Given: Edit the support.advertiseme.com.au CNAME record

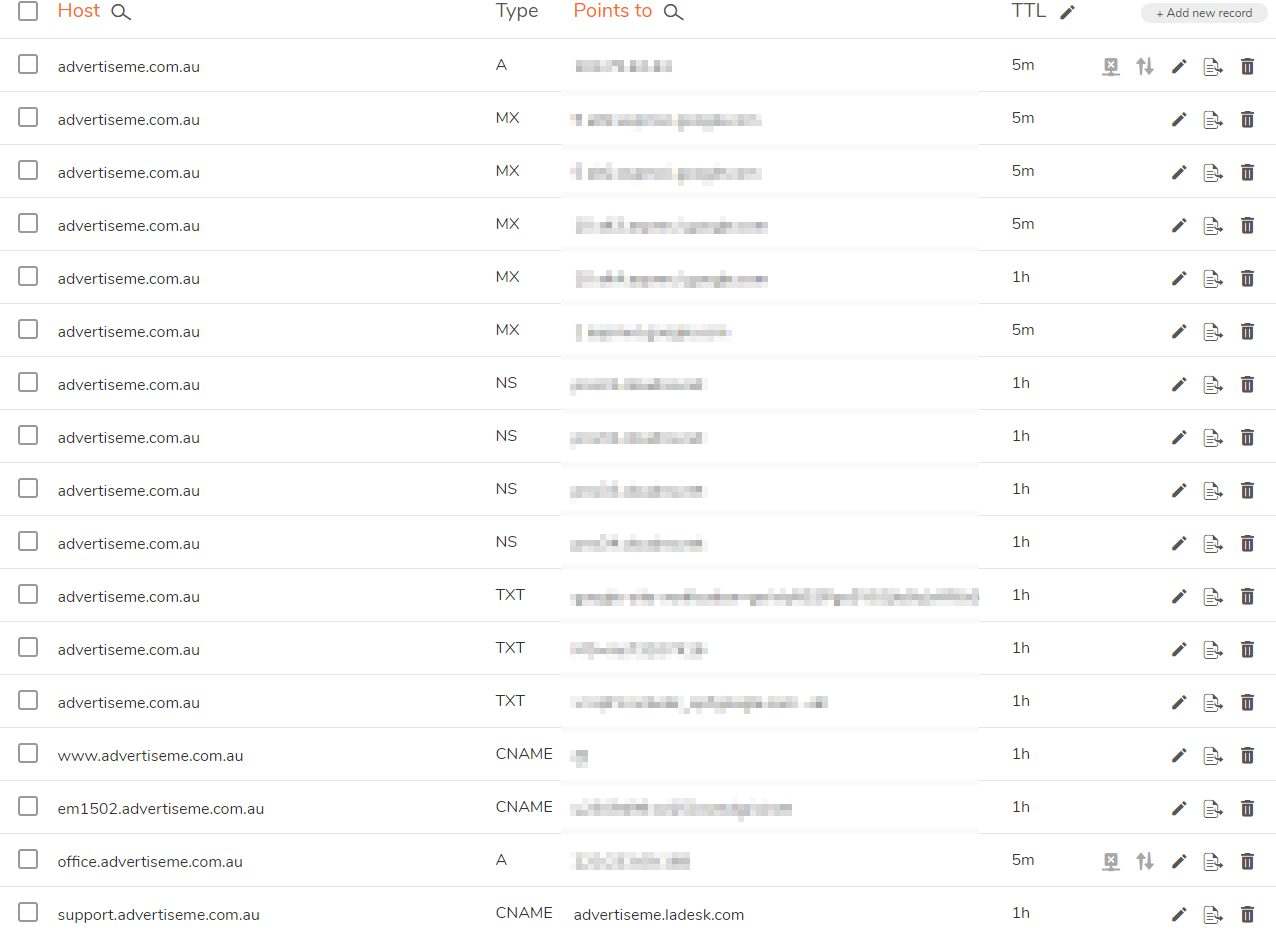Looking at the screenshot, I should (1179, 914).
